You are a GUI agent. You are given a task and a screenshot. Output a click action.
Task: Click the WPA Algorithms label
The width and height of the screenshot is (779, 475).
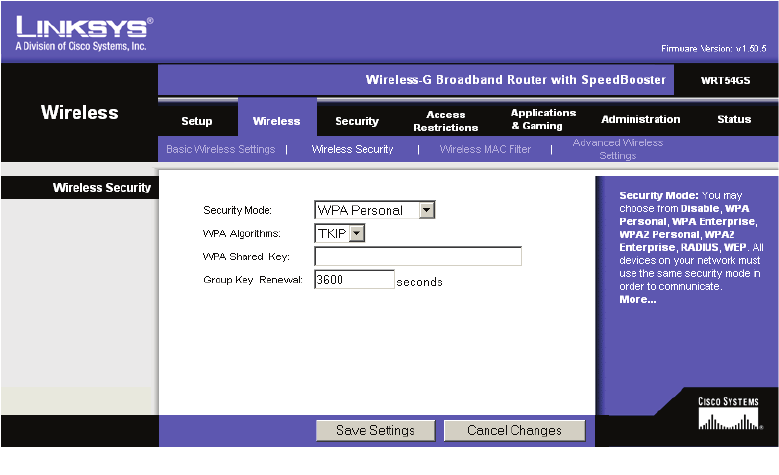click(x=241, y=234)
